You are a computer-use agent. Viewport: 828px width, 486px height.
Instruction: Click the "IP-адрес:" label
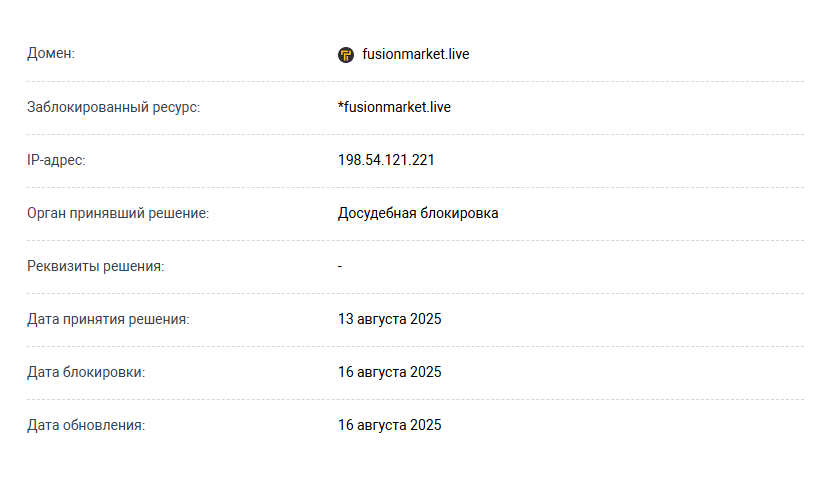(x=56, y=160)
